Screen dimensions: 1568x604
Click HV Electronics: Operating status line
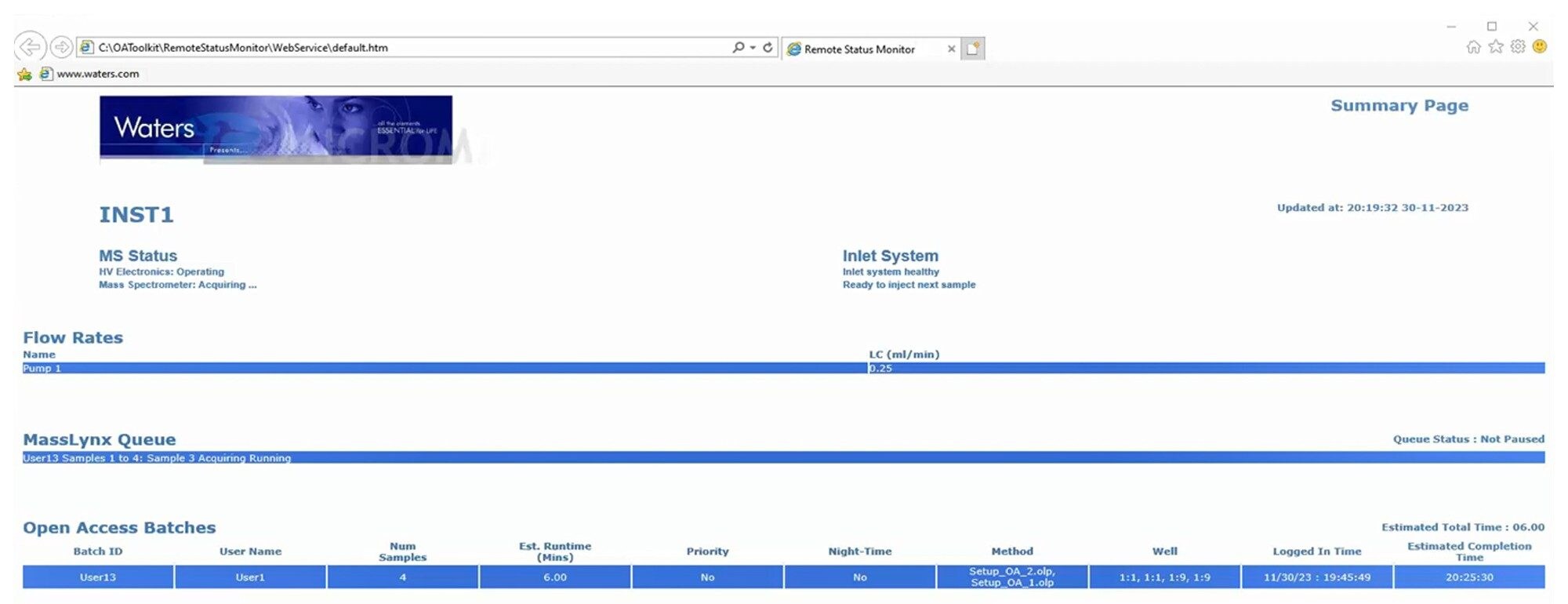162,272
